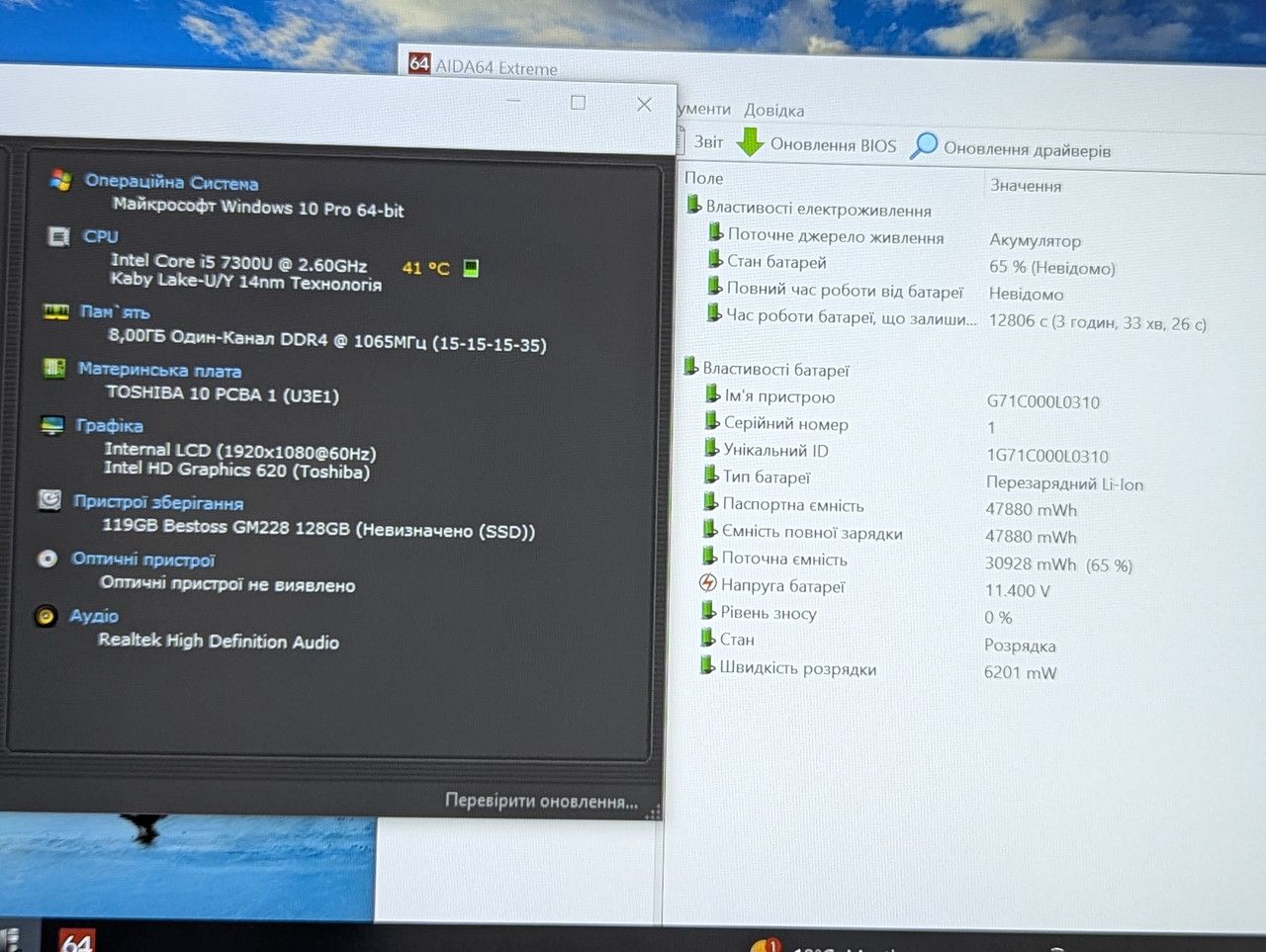1266x952 pixels.
Task: Click the icon beside Властивості електроживлення
Action: 693,206
